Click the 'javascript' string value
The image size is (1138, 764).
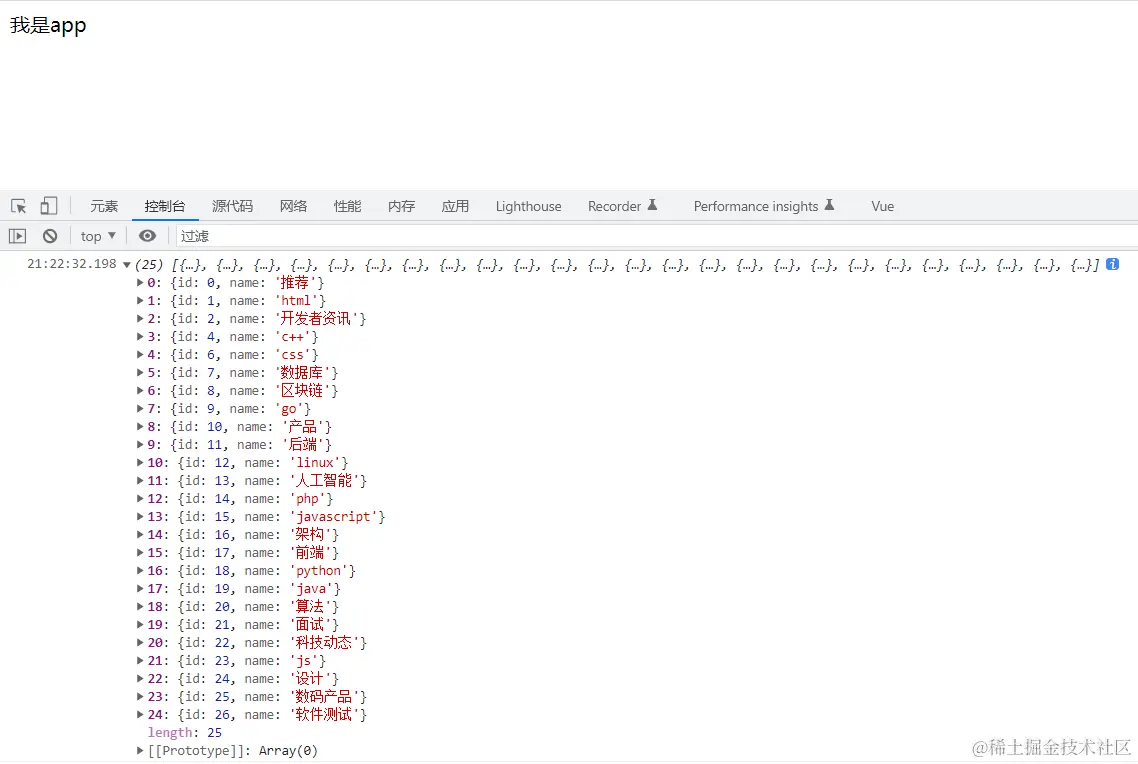(x=334, y=517)
